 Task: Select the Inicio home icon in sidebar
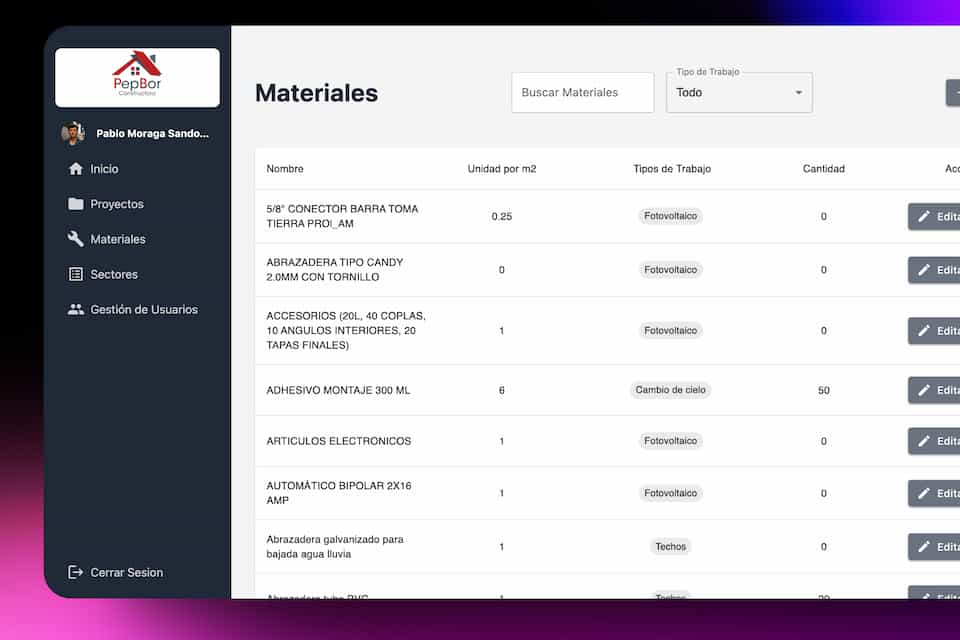(74, 168)
